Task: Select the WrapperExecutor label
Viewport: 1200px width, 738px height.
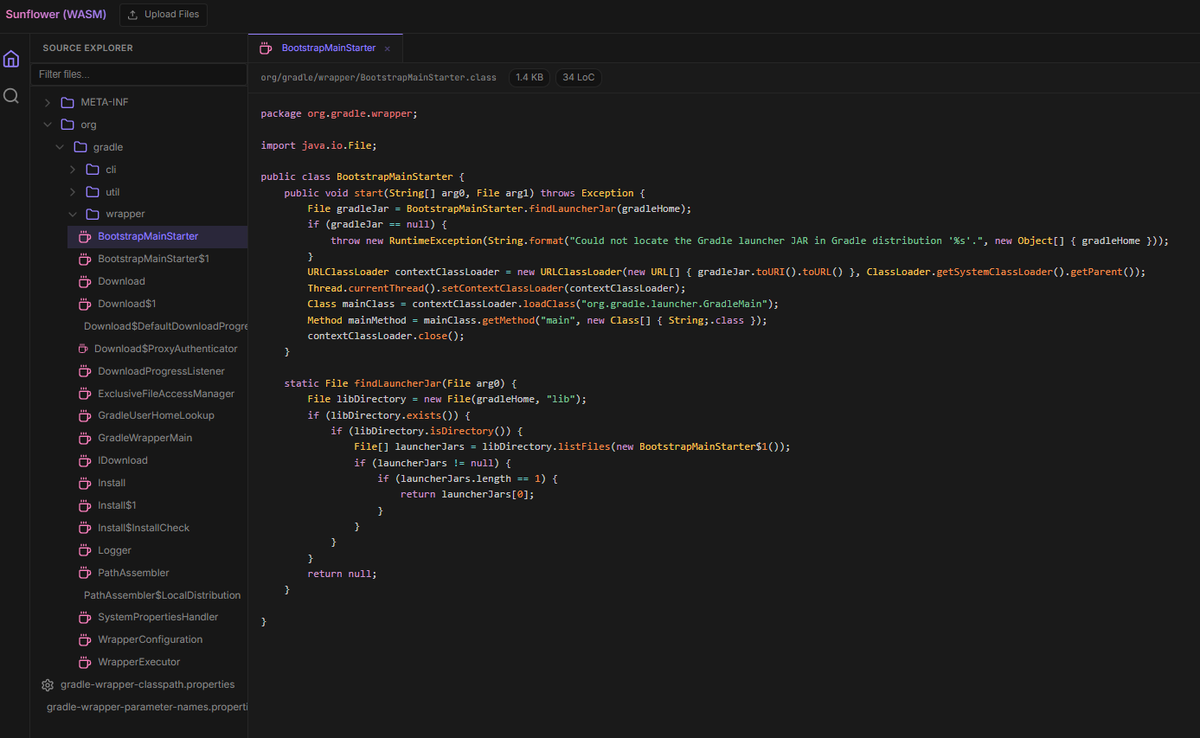Action: pos(139,662)
